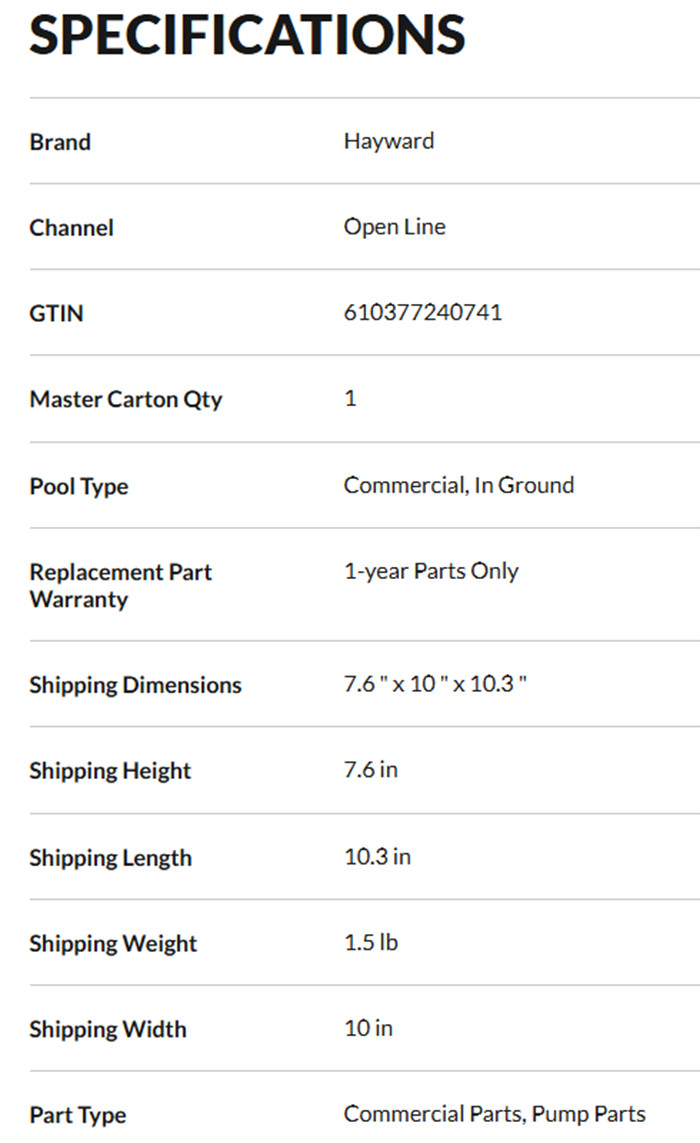Click the Open Line channel value
The height and width of the screenshot is (1143, 700).
395,227
